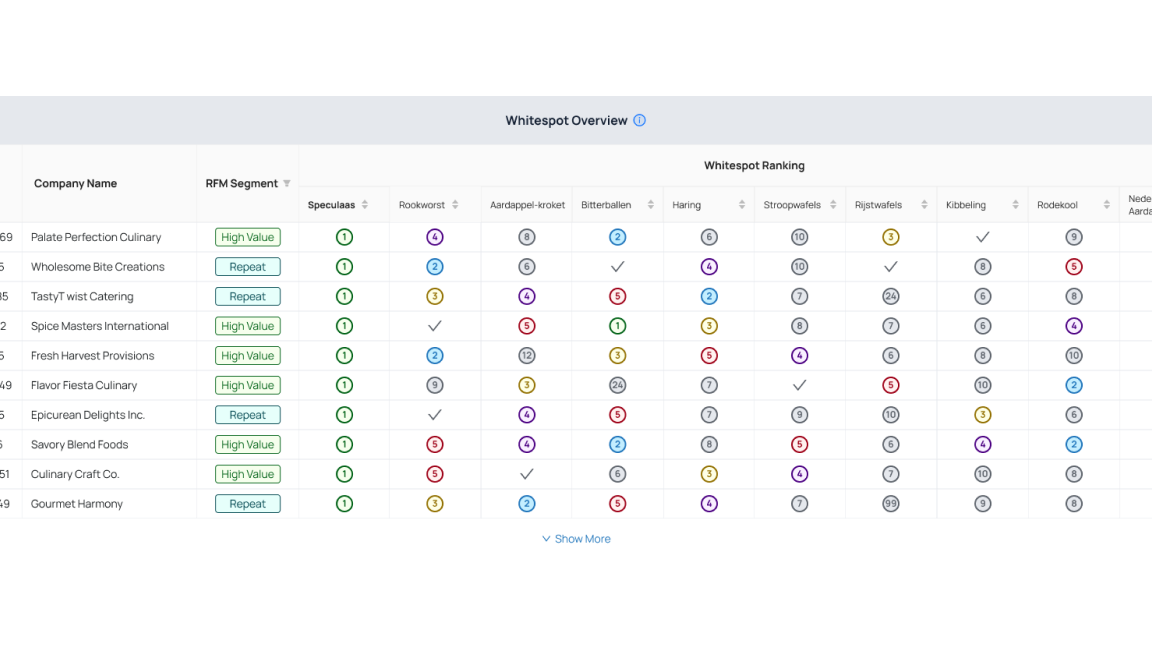The height and width of the screenshot is (648, 1152).
Task: Sort by the Rodekool column arrows
Action: 1106,205
